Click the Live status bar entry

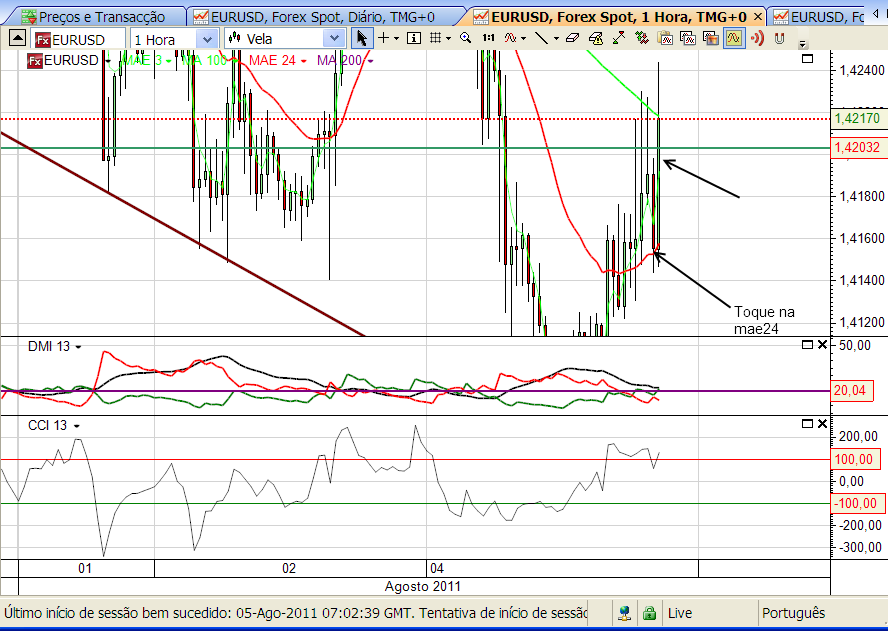(x=680, y=613)
